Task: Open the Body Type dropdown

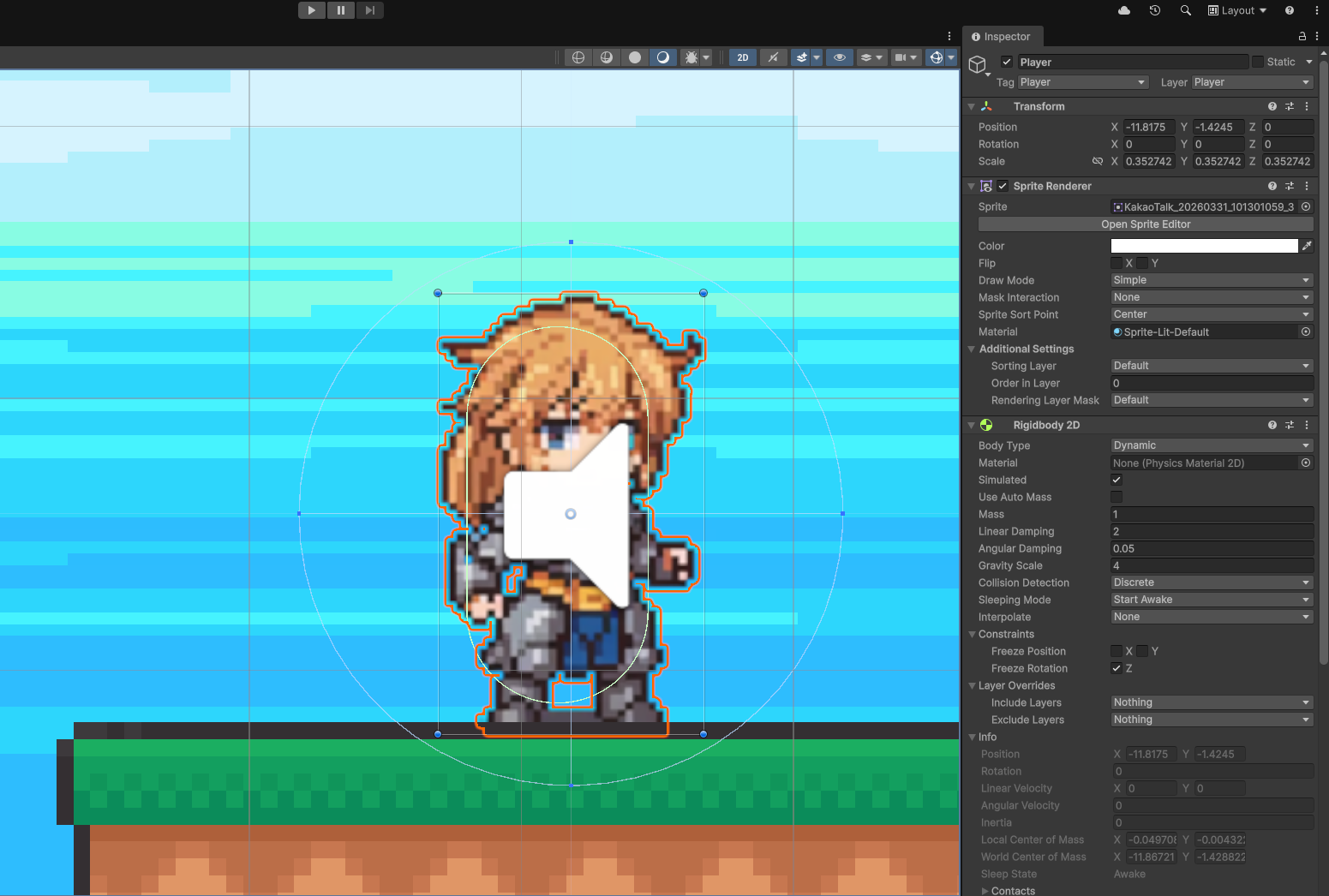Action: coord(1211,445)
